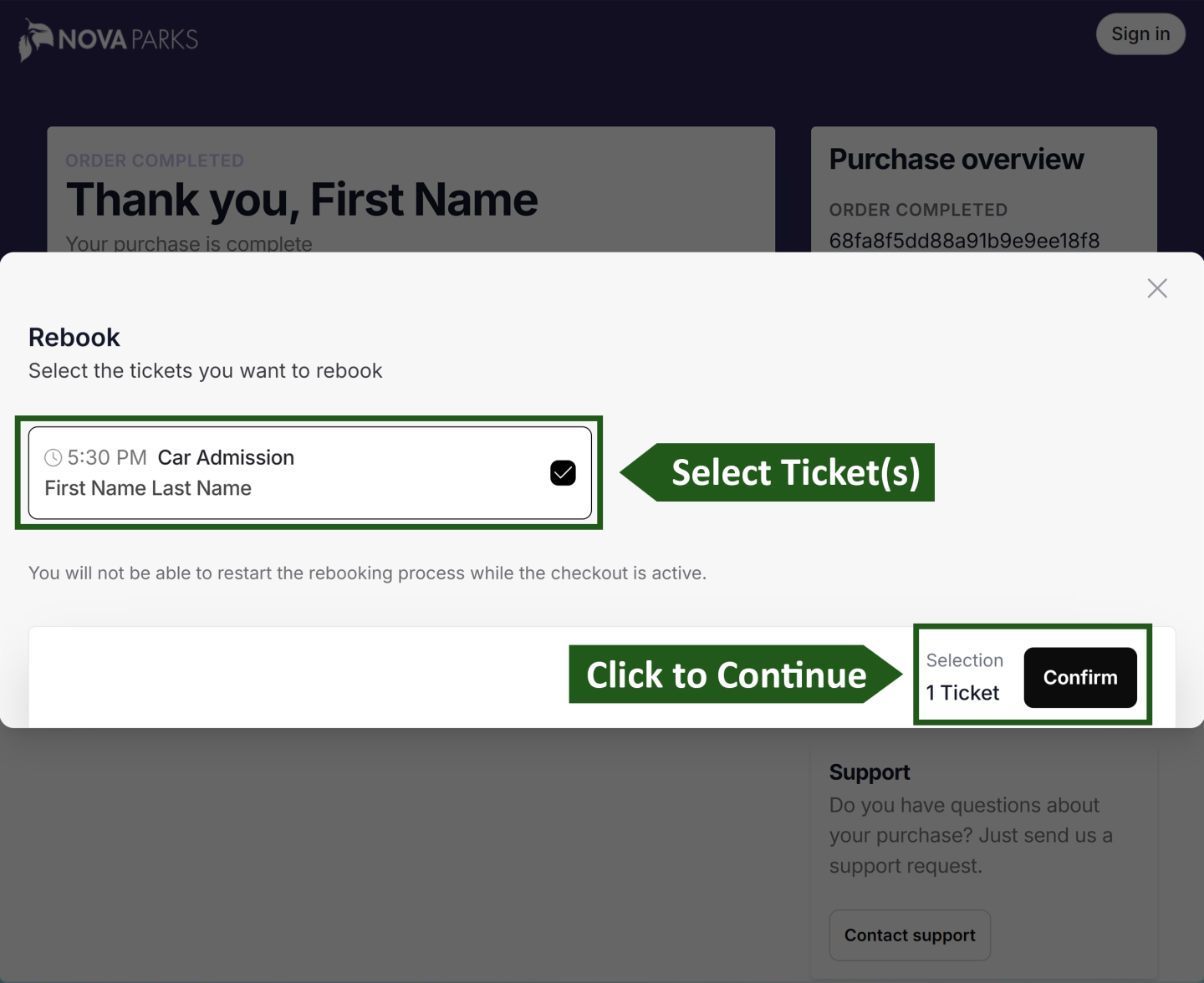Click the Rebook dialog title
The width and height of the screenshot is (1204, 983).
74,337
